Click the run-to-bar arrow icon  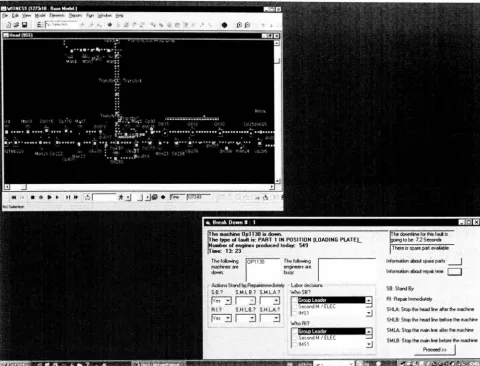click(68, 197)
